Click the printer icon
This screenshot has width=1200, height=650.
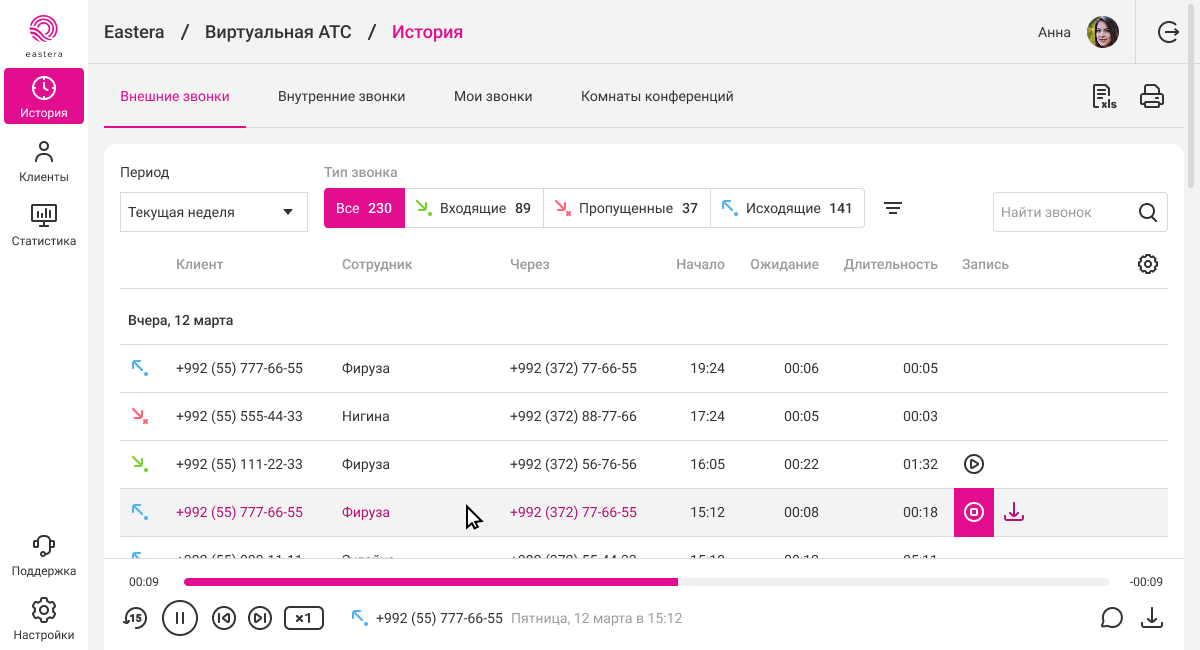[x=1152, y=97]
